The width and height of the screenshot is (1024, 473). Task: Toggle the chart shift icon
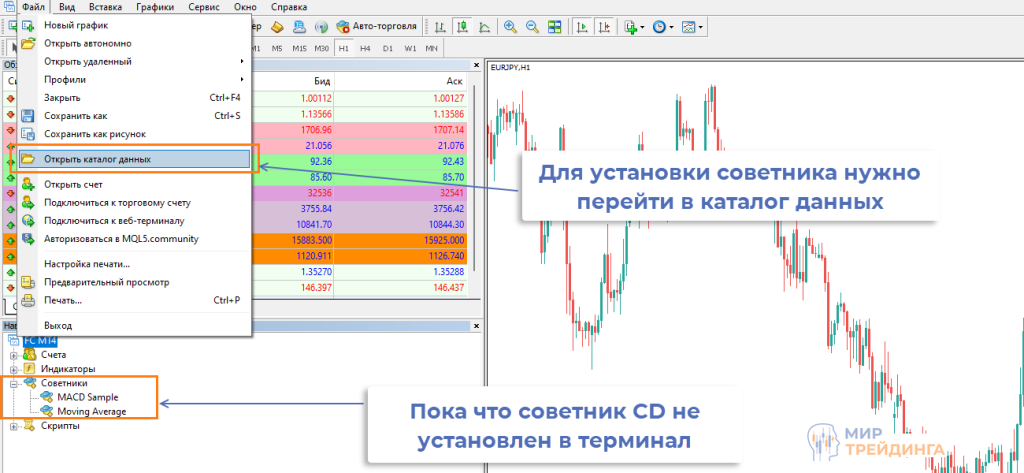pyautogui.click(x=602, y=27)
